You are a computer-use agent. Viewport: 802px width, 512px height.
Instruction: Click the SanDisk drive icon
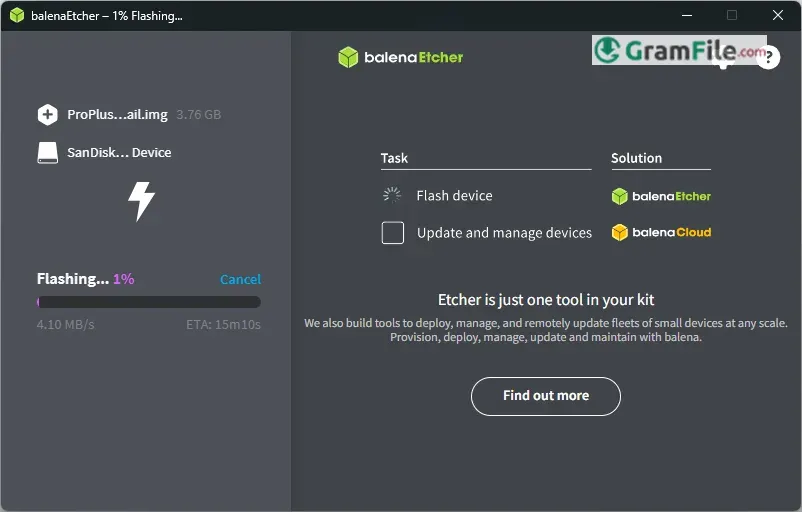[48, 152]
